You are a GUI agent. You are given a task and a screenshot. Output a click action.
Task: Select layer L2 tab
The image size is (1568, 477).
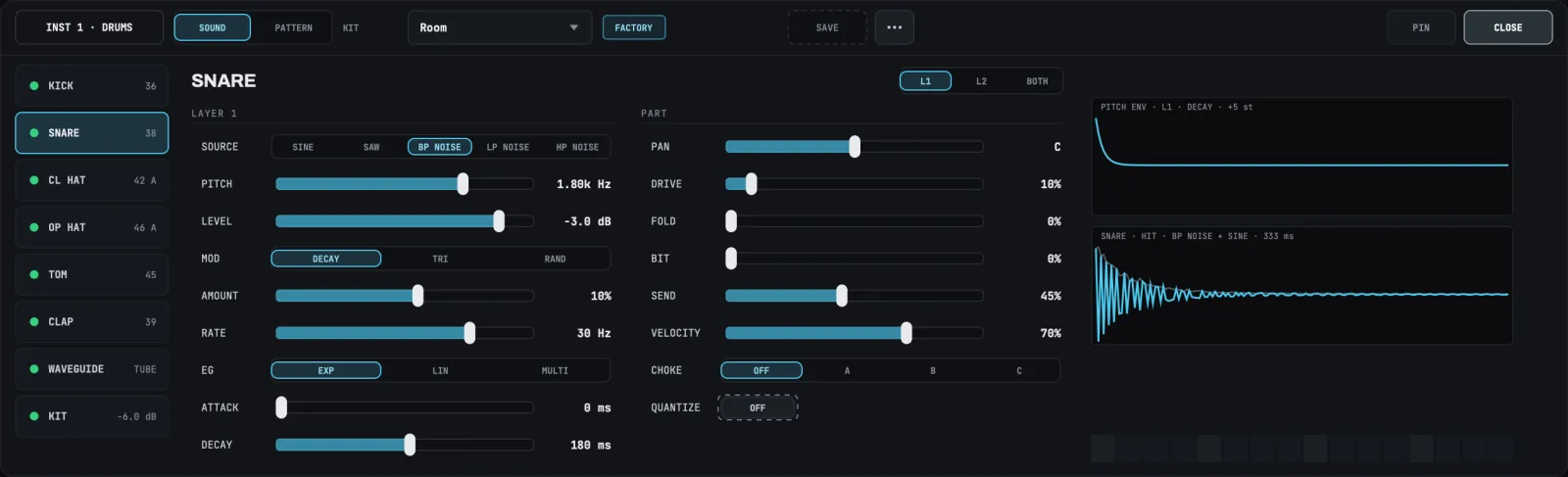(x=981, y=81)
